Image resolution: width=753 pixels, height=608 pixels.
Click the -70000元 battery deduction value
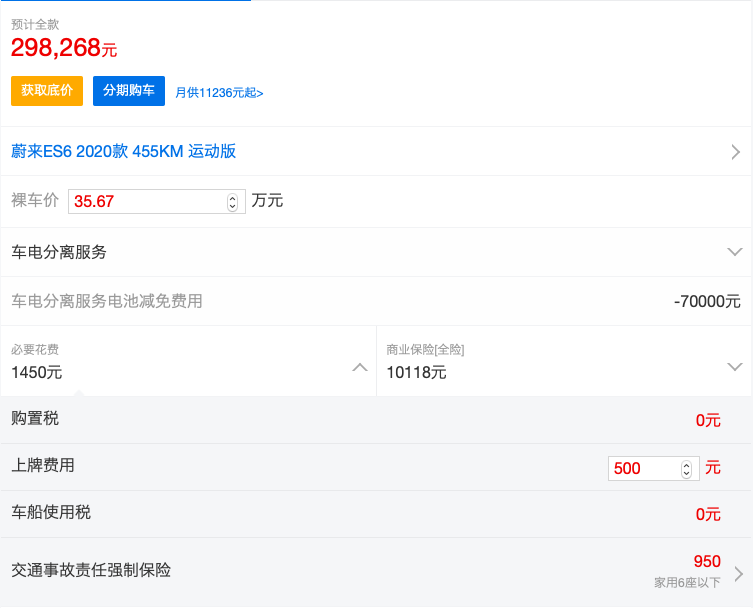click(x=707, y=302)
